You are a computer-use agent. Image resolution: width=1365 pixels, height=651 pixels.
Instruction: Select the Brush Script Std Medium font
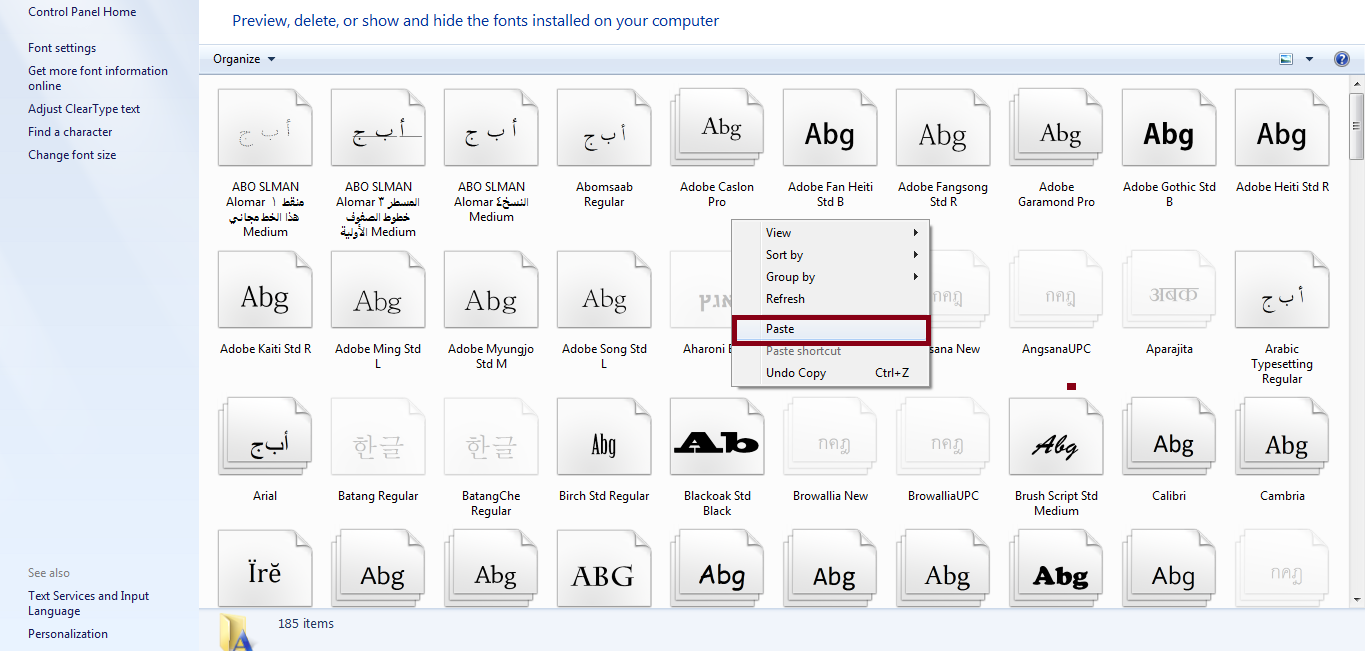(x=1056, y=443)
